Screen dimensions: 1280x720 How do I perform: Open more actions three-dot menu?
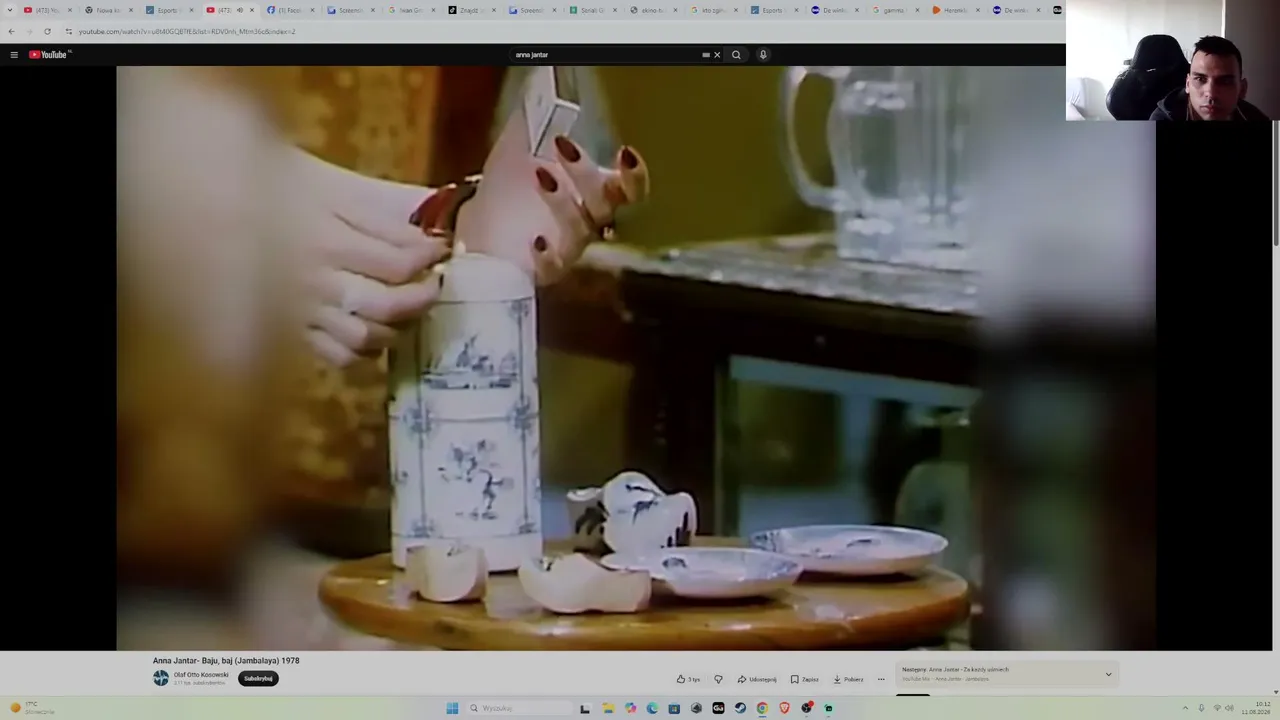coord(881,679)
